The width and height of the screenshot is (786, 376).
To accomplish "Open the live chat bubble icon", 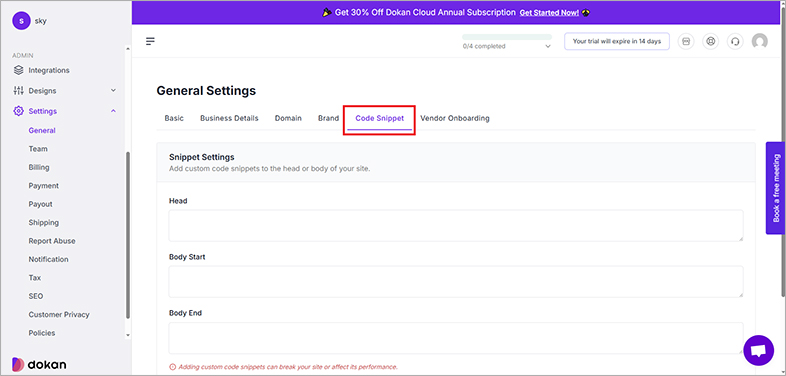I will (758, 350).
